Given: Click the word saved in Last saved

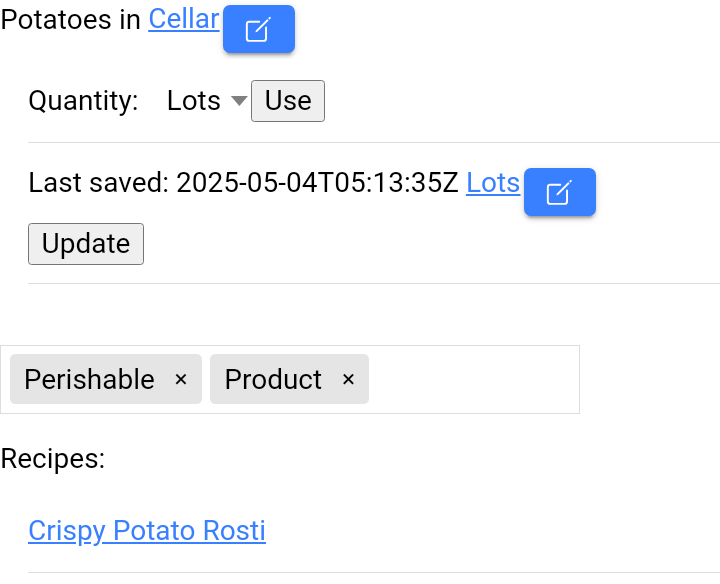Looking at the screenshot, I should click(x=129, y=183).
